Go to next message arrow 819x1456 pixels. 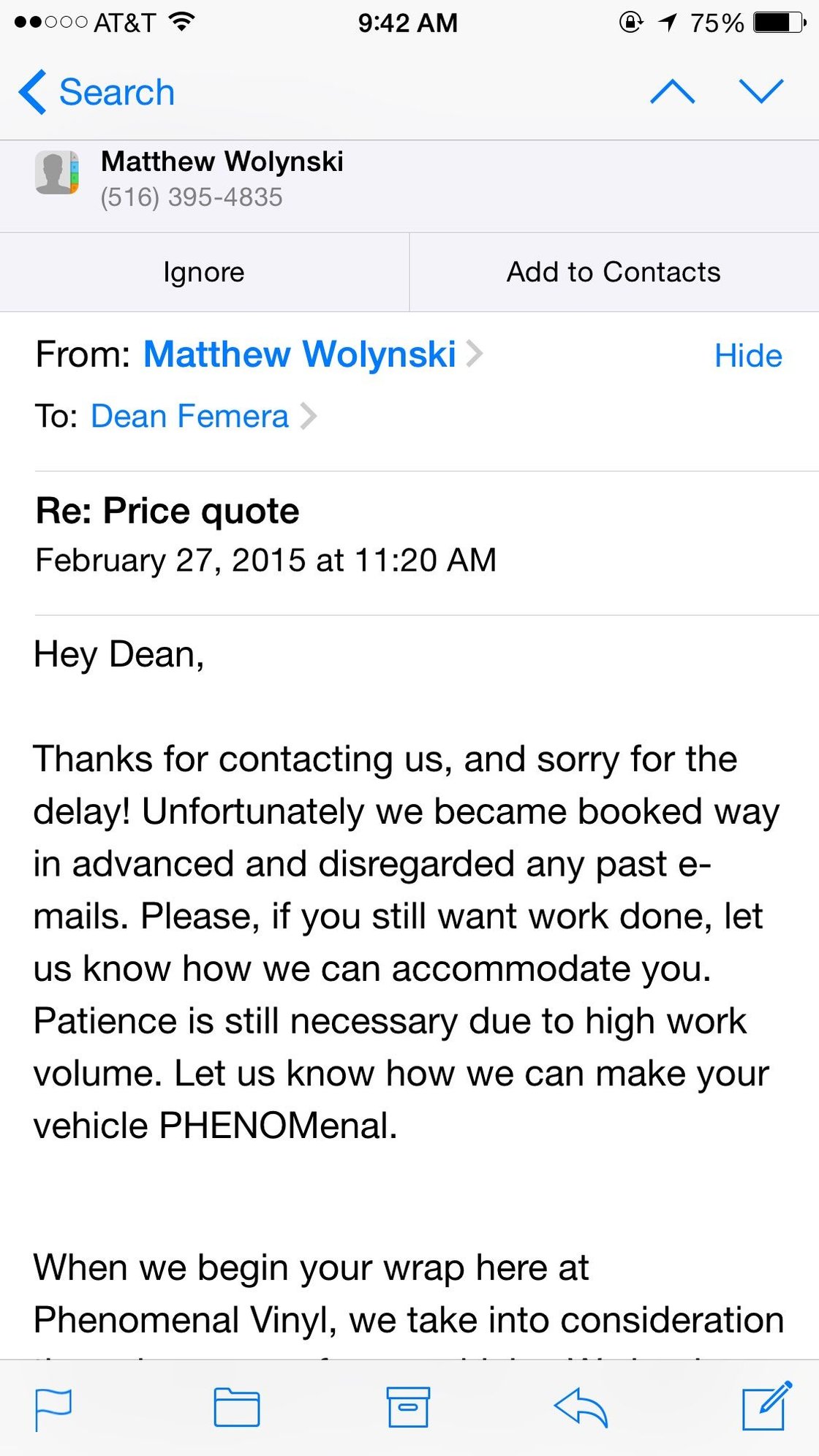coord(761,92)
